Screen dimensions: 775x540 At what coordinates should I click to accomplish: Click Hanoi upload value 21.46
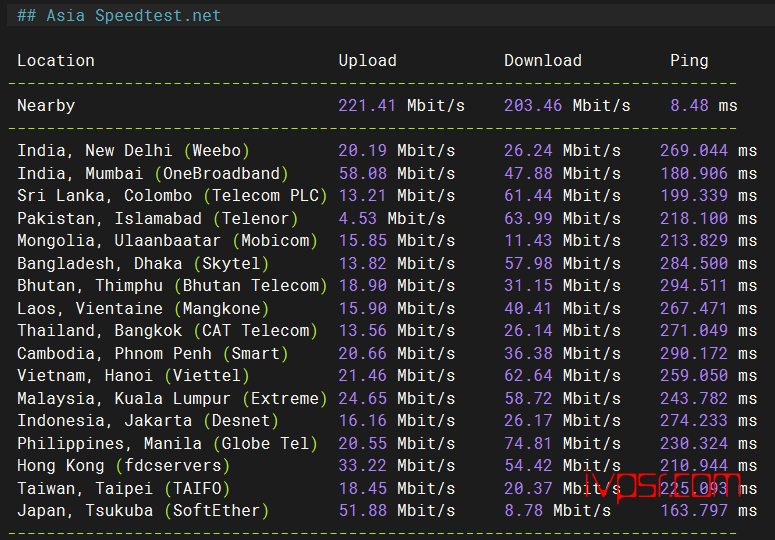tap(362, 375)
